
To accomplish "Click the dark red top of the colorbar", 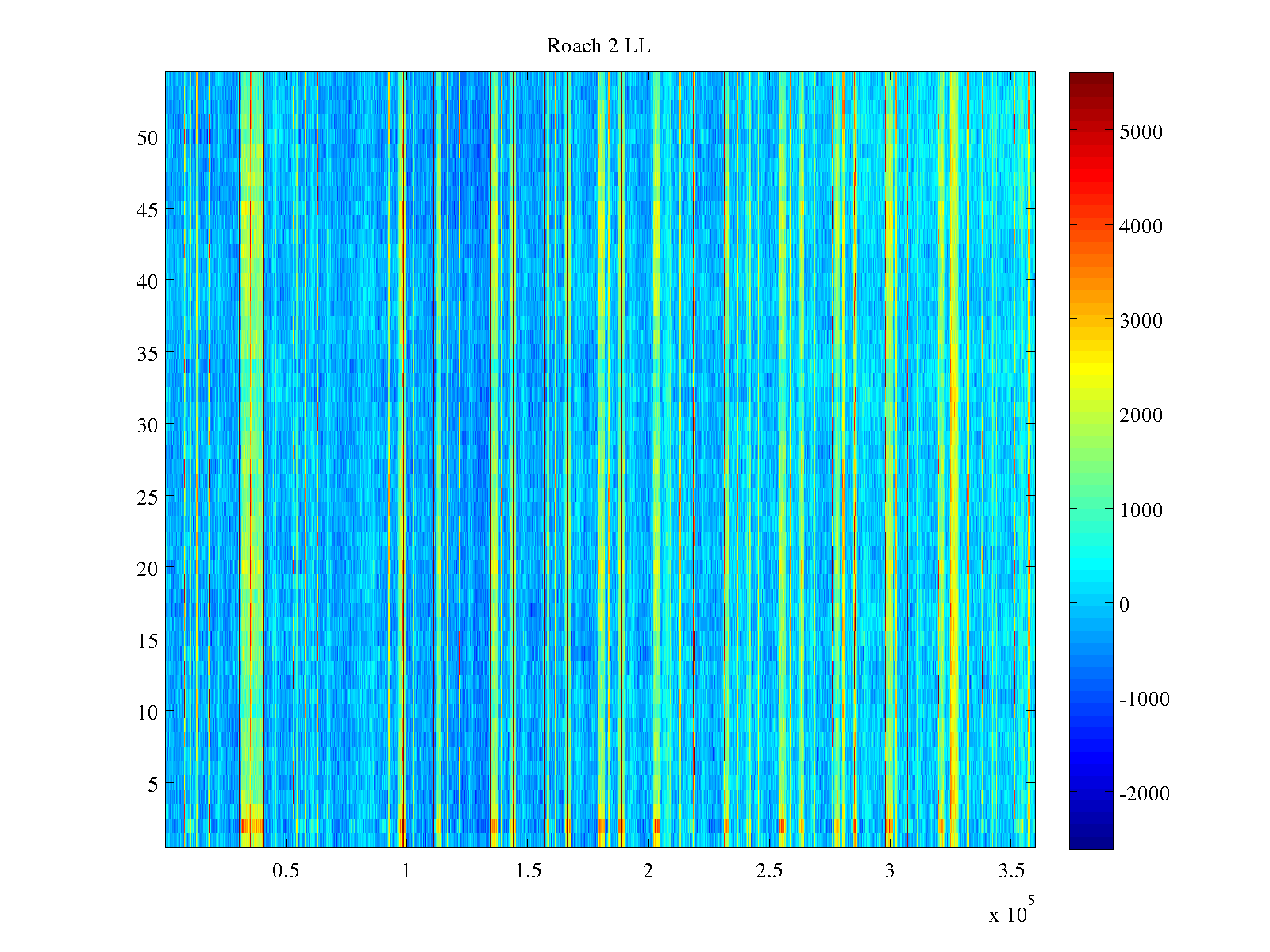I will [x=1091, y=79].
